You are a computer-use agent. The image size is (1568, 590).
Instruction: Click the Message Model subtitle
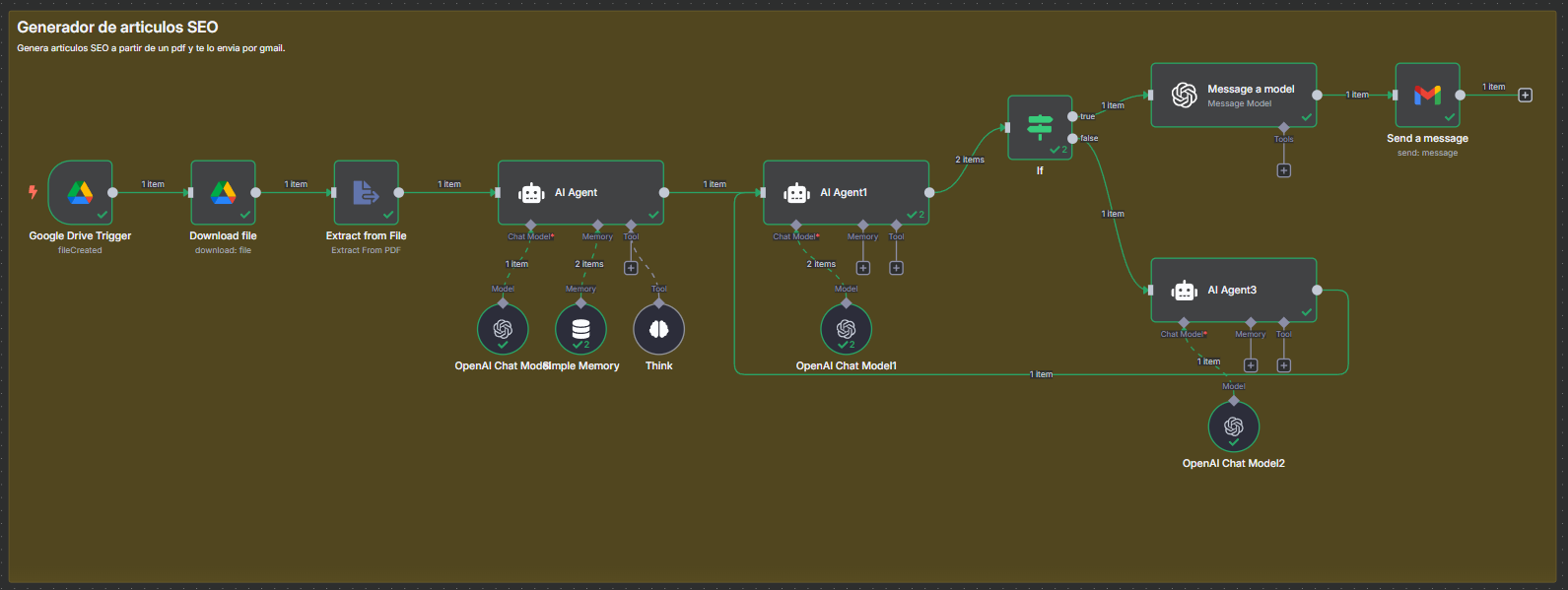[x=1240, y=103]
